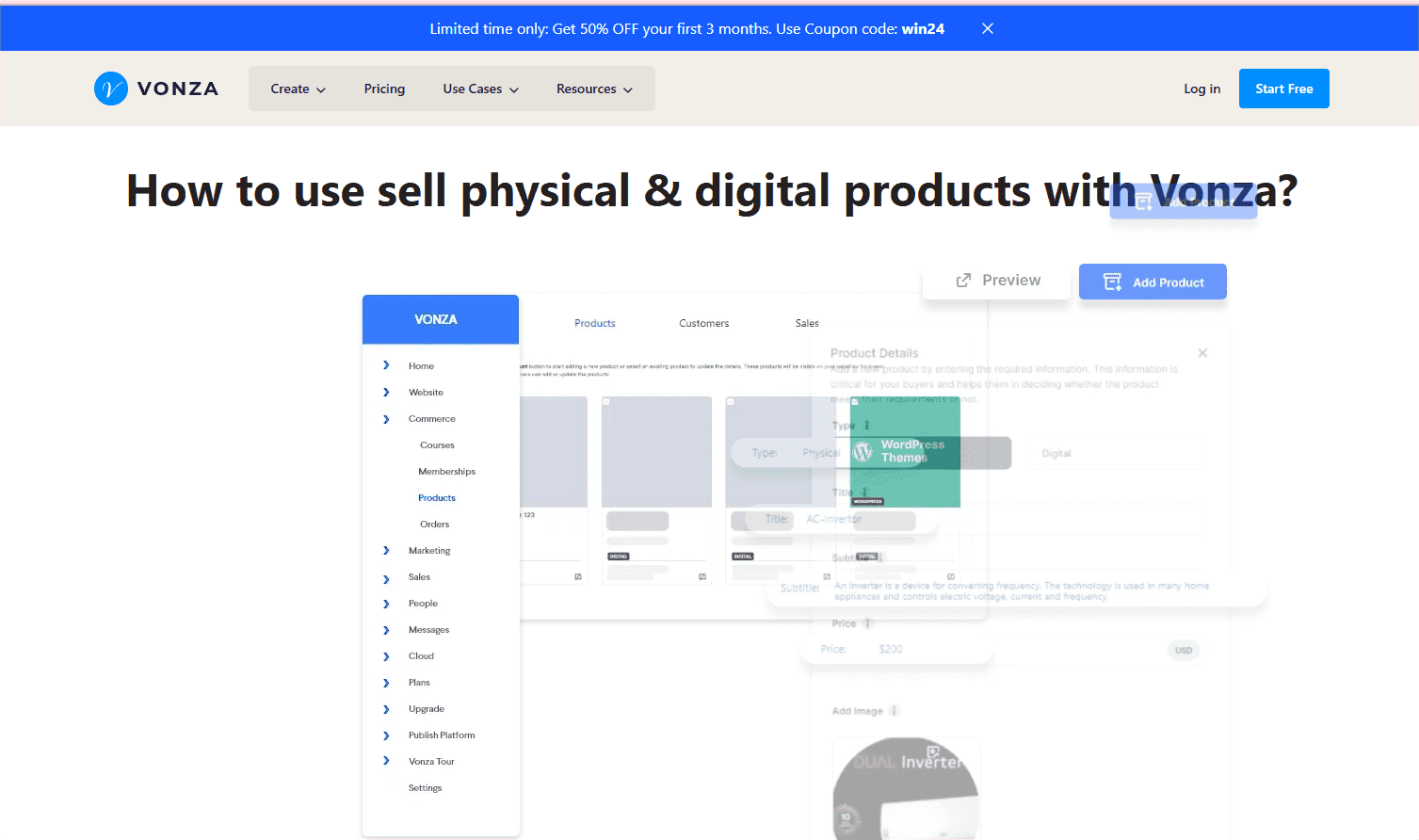Switch to the Products tab
The width and height of the screenshot is (1419, 840).
(595, 323)
